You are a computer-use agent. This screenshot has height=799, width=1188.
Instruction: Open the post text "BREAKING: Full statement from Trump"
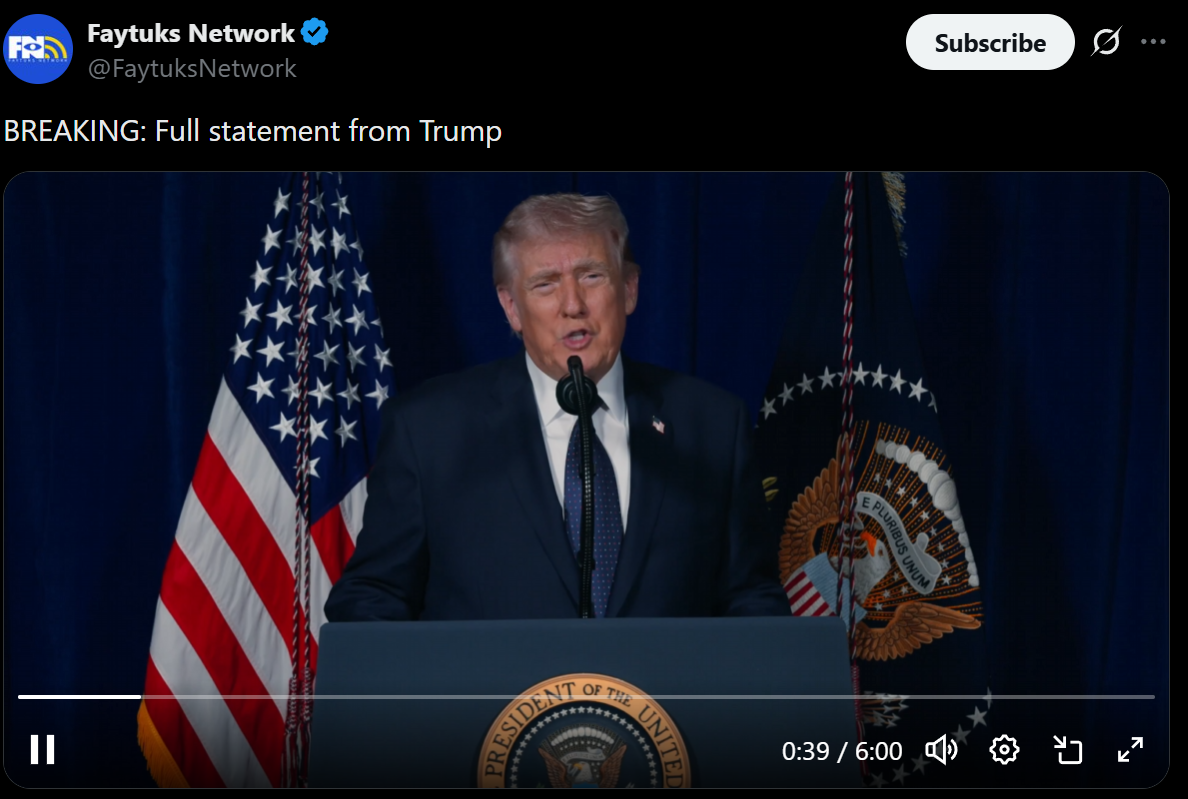click(252, 131)
